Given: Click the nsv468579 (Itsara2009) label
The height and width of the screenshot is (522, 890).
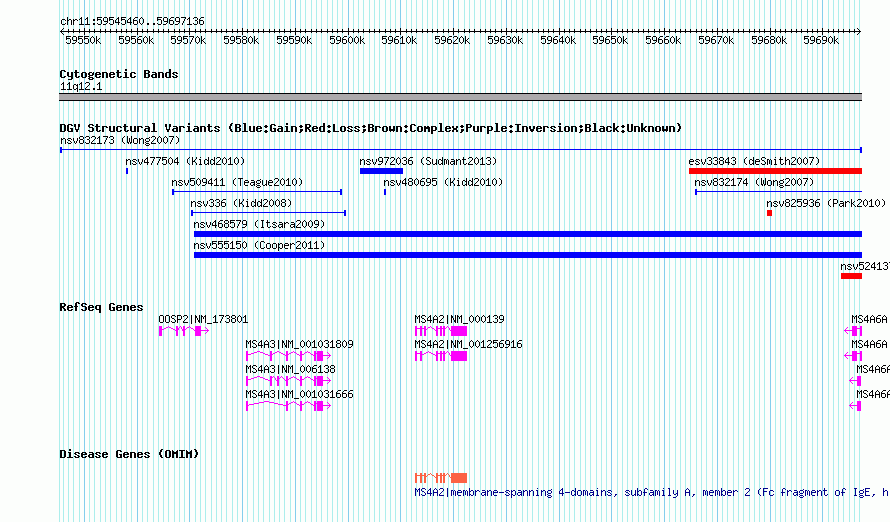Looking at the screenshot, I should coord(259,224).
